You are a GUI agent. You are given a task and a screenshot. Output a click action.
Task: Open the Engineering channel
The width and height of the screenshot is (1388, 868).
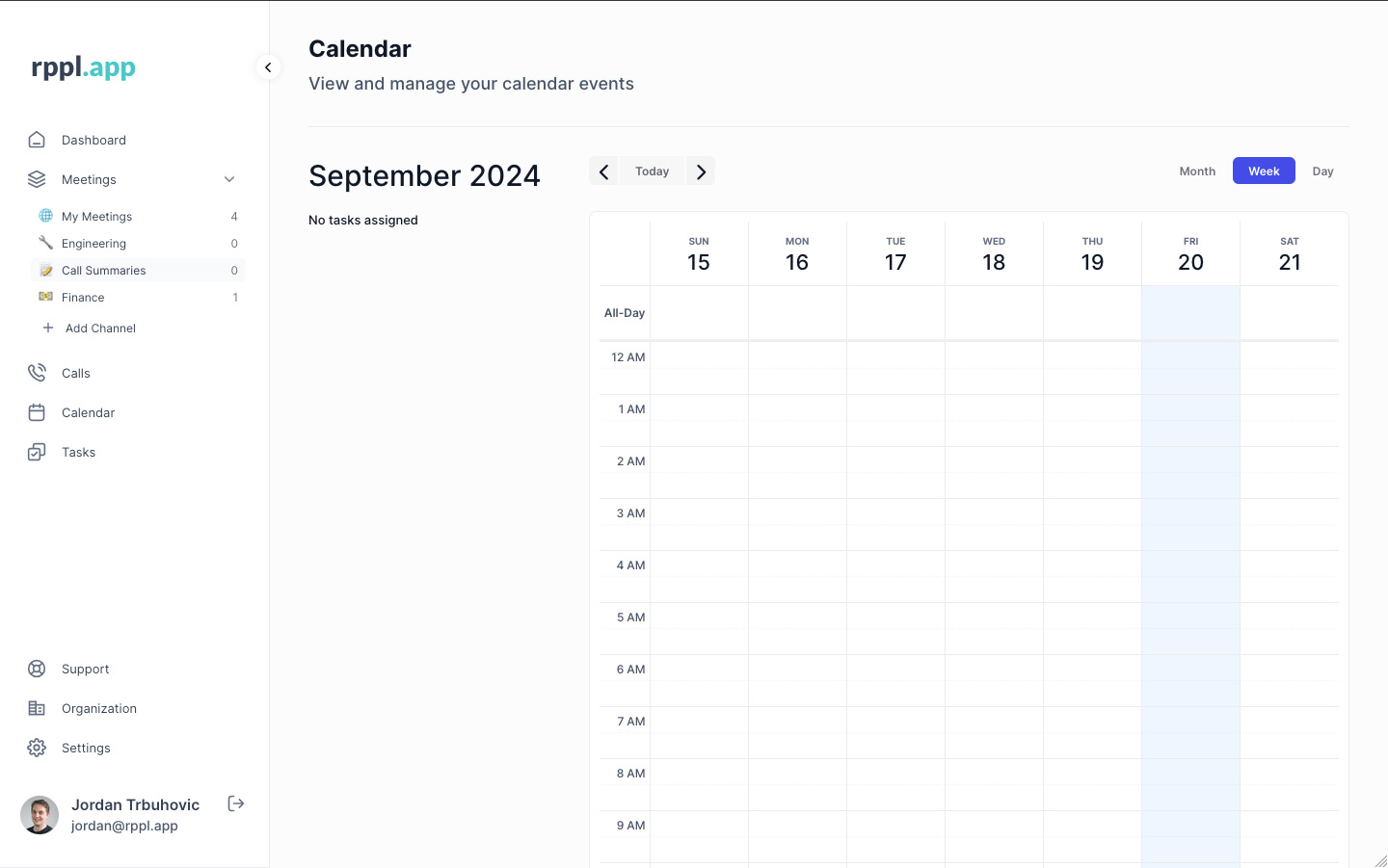93,244
